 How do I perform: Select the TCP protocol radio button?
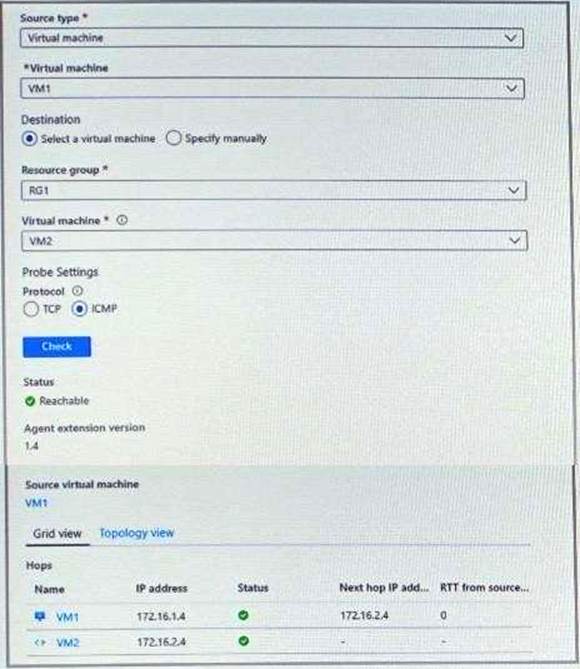pyautogui.click(x=31, y=309)
